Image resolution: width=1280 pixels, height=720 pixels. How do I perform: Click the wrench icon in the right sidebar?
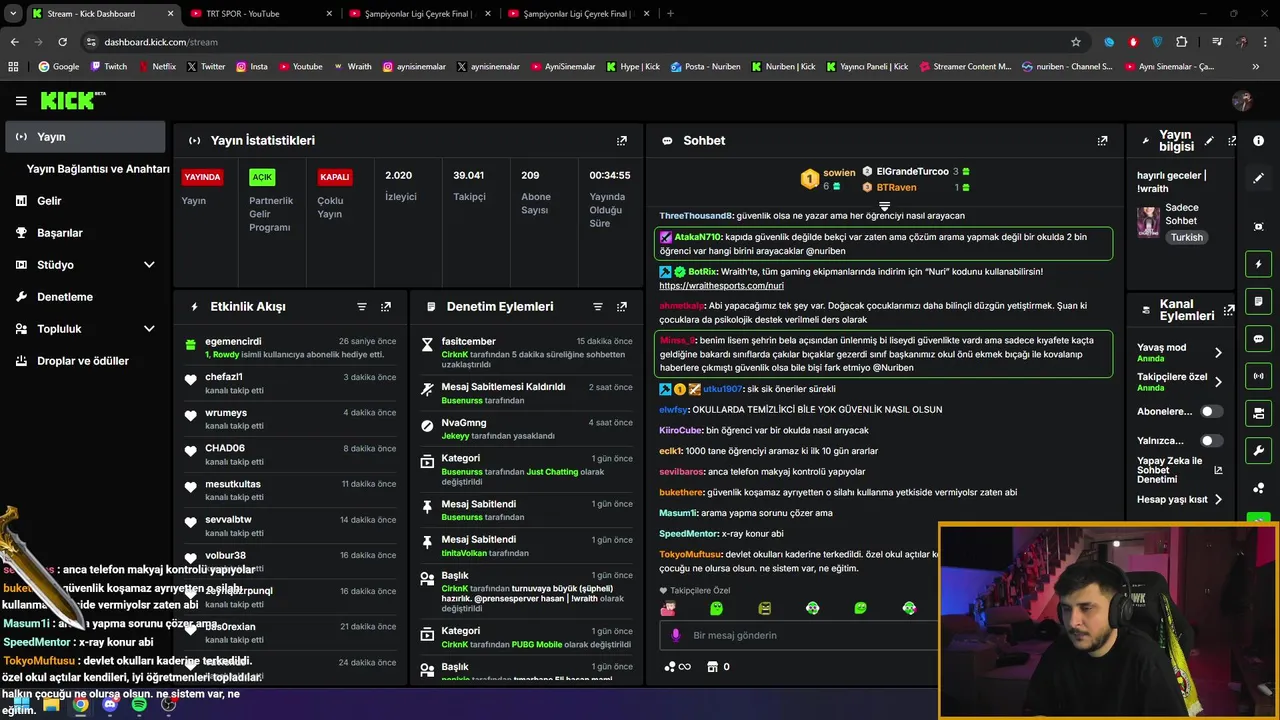tap(1259, 450)
